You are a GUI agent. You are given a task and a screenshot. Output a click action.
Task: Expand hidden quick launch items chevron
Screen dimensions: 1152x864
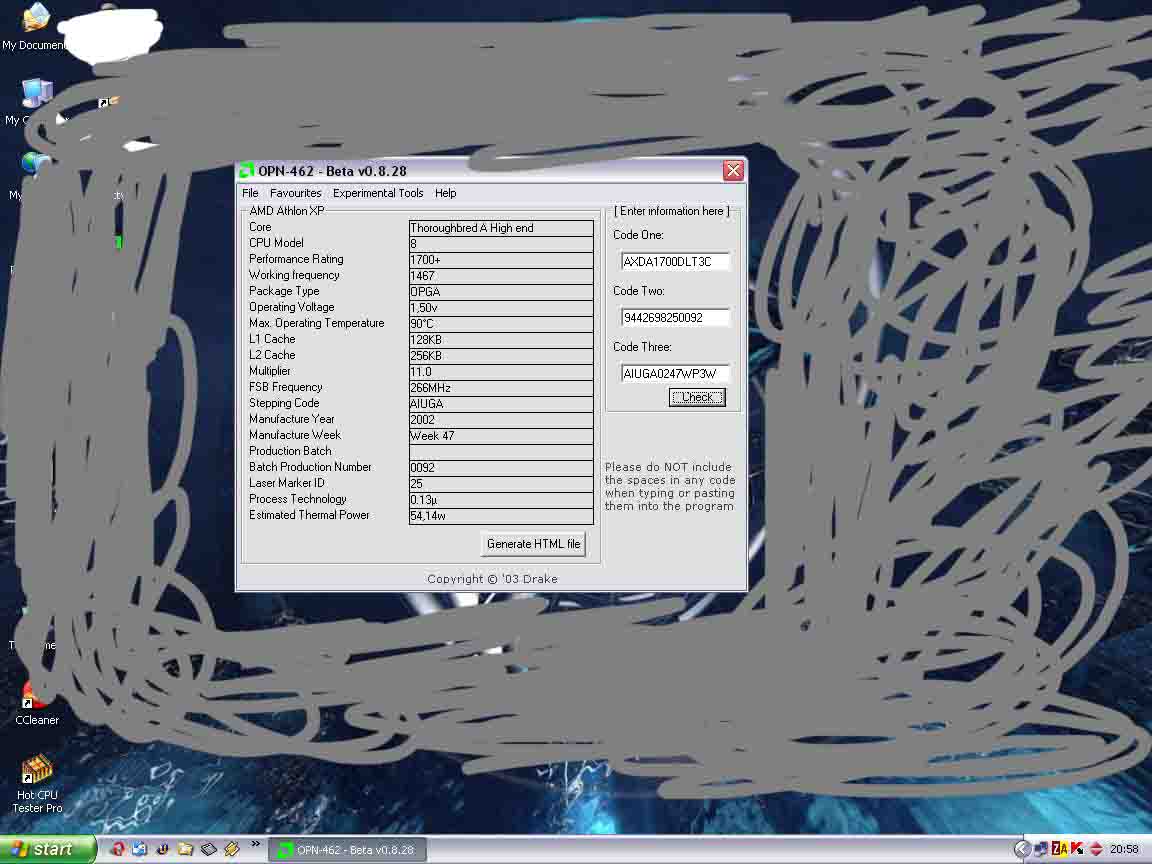[x=255, y=845]
